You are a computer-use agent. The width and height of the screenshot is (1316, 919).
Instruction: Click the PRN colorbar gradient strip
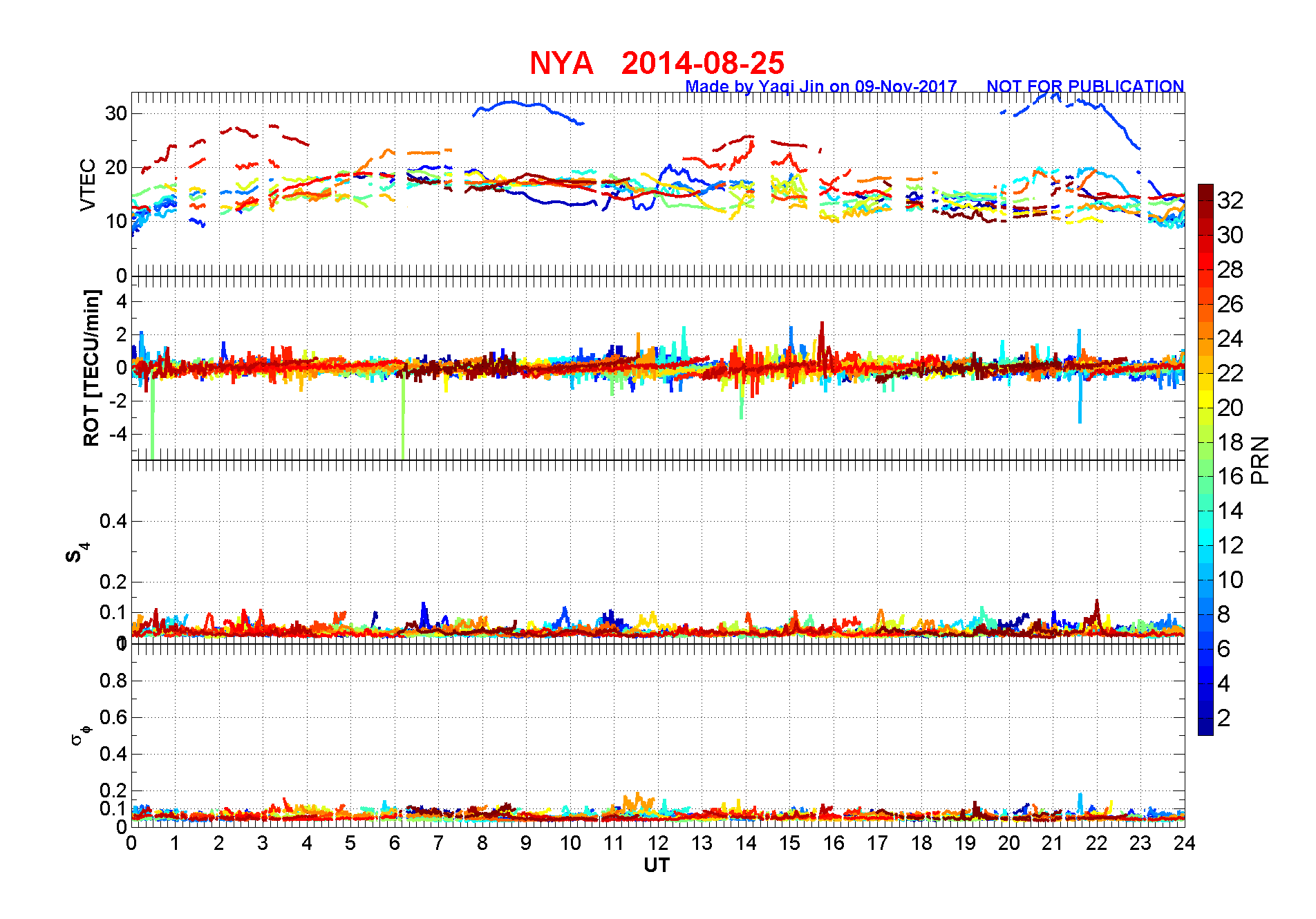coord(1205,459)
